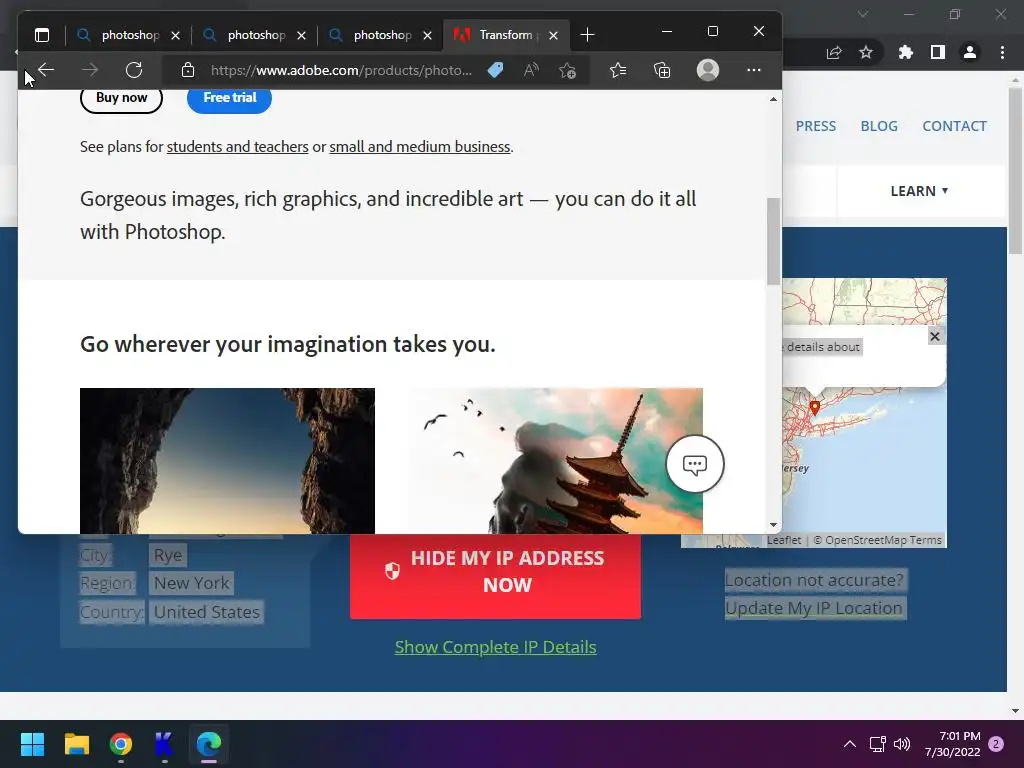
Task: Open small and medium business link
Action: coord(420,146)
